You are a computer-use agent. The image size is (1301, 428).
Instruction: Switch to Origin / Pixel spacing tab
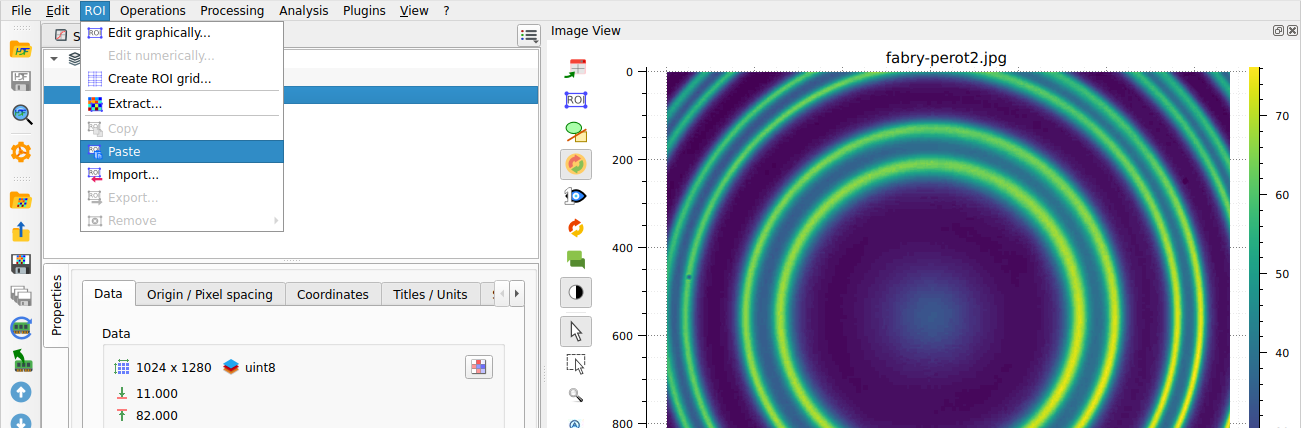click(210, 294)
